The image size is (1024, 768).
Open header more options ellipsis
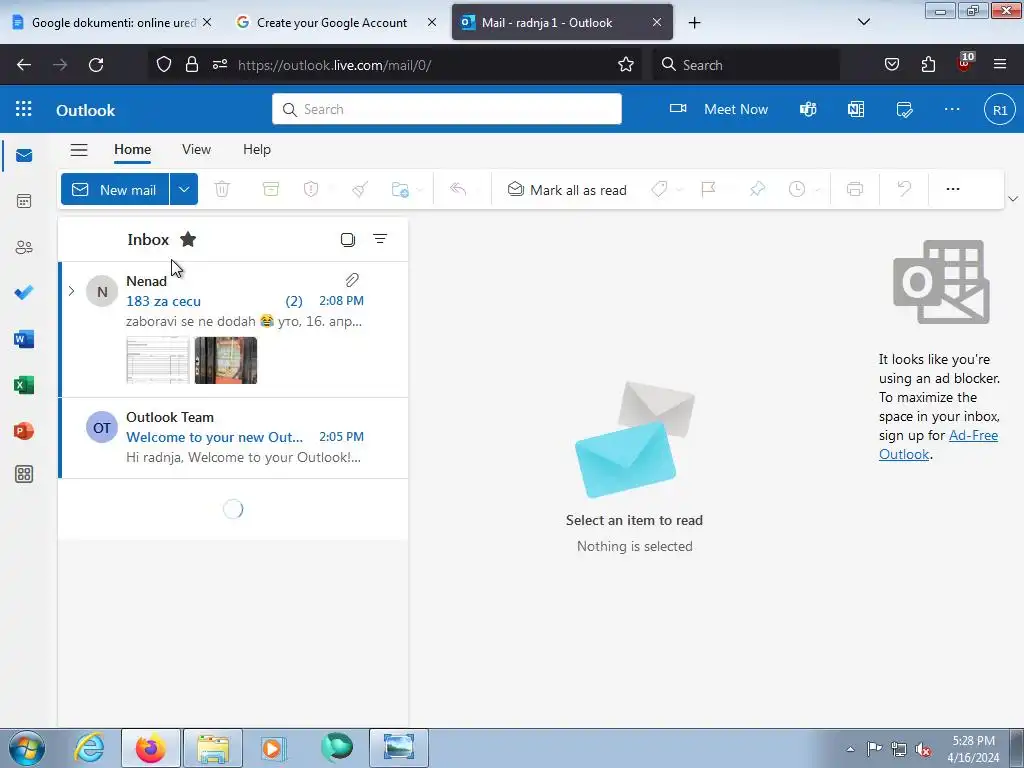coord(952,109)
